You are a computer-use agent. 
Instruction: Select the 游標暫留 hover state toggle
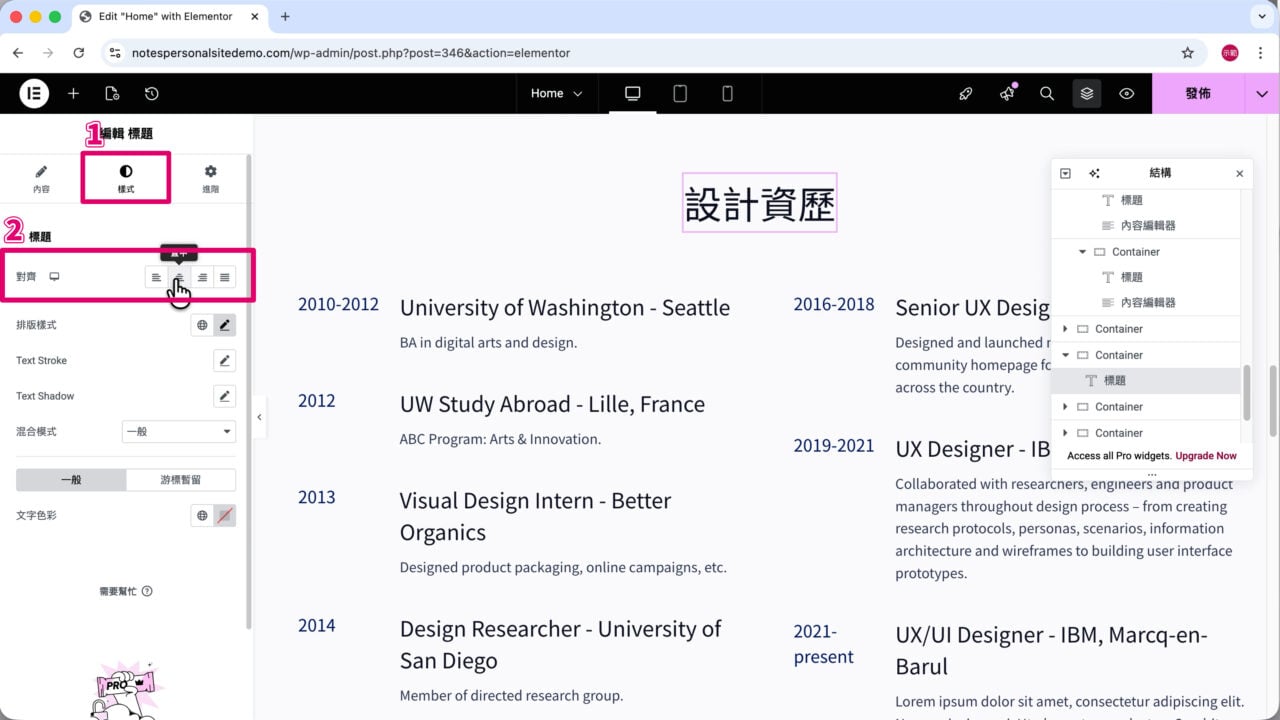pos(181,480)
